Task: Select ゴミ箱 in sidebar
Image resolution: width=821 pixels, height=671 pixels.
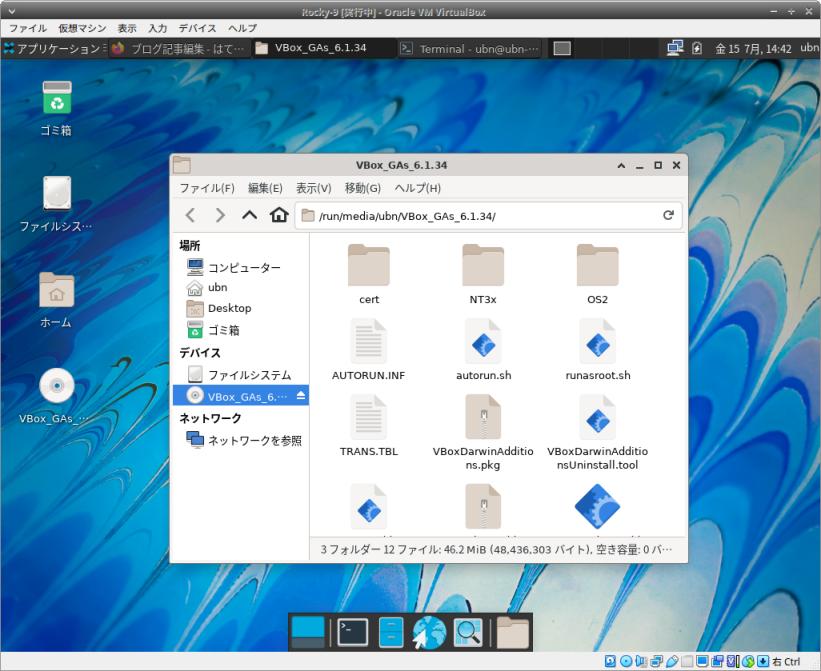Action: [x=241, y=330]
